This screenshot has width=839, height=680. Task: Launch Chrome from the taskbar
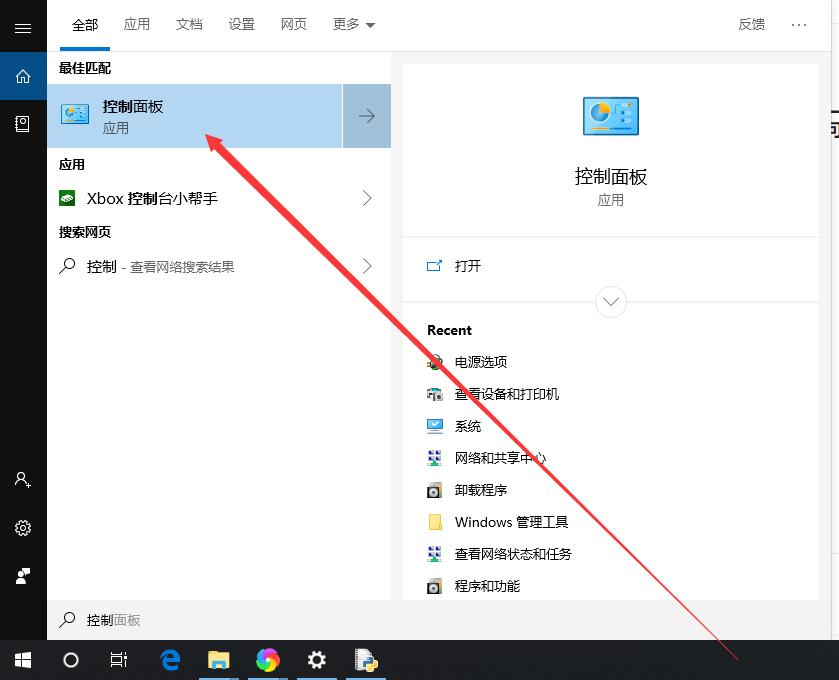coord(267,660)
